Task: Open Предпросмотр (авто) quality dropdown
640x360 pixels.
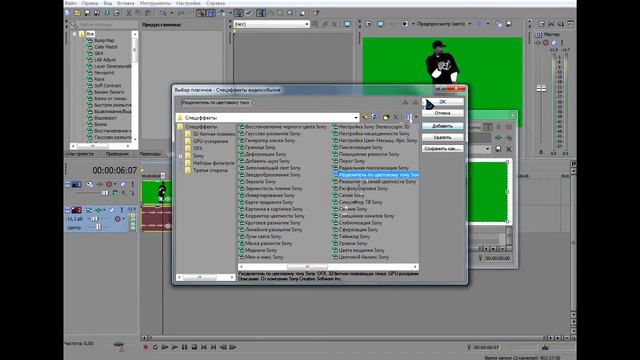Action: pos(470,24)
